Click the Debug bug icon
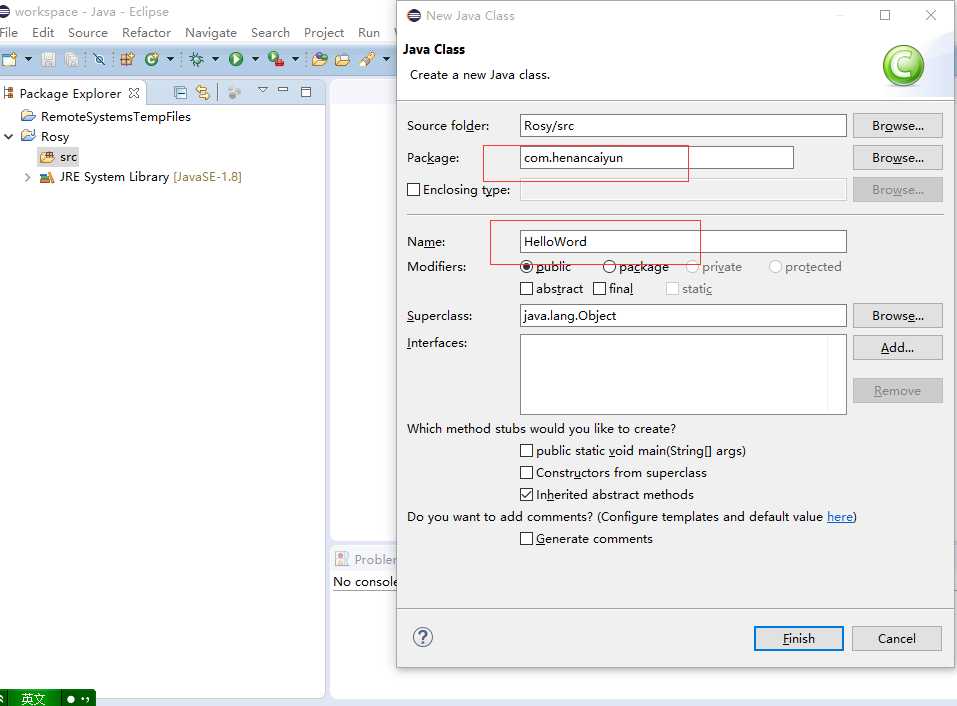The height and width of the screenshot is (706, 957). click(x=197, y=59)
